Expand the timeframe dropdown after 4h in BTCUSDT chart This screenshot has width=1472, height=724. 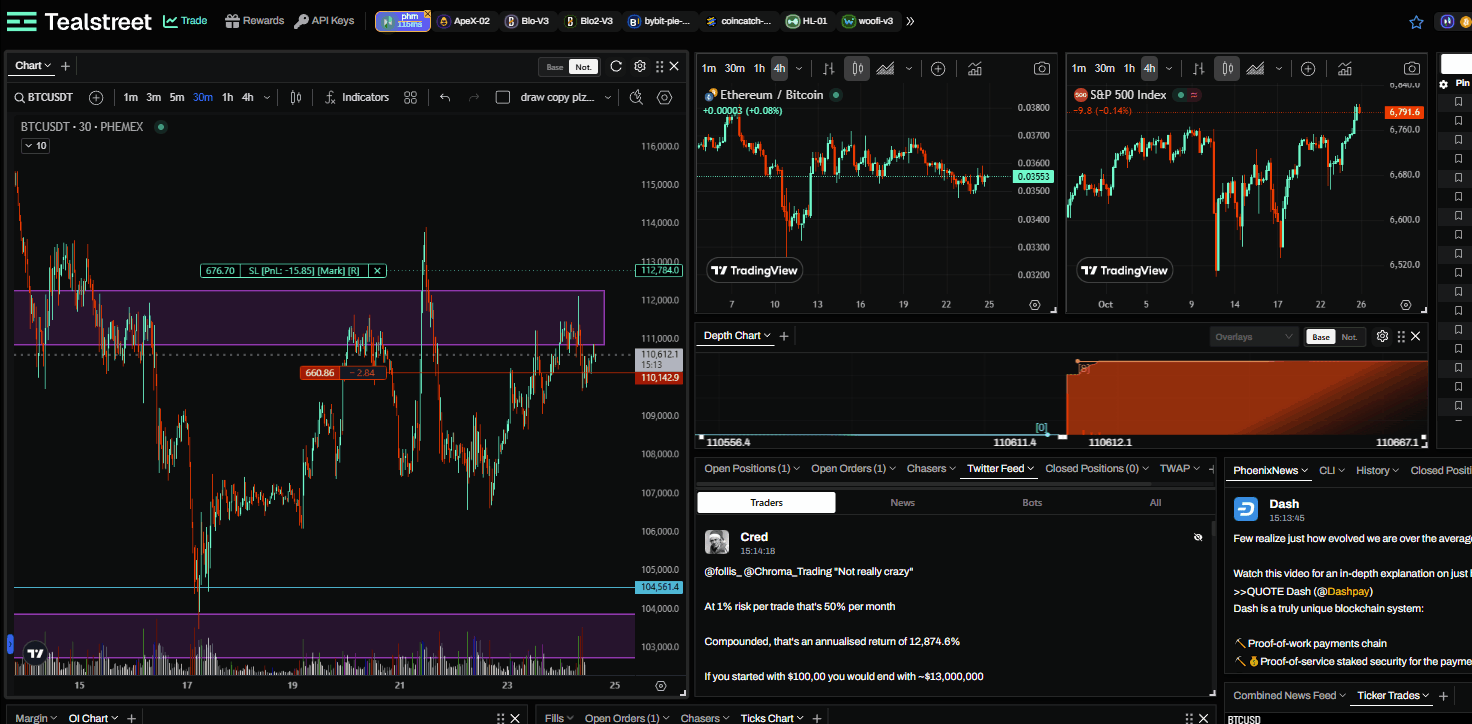265,97
